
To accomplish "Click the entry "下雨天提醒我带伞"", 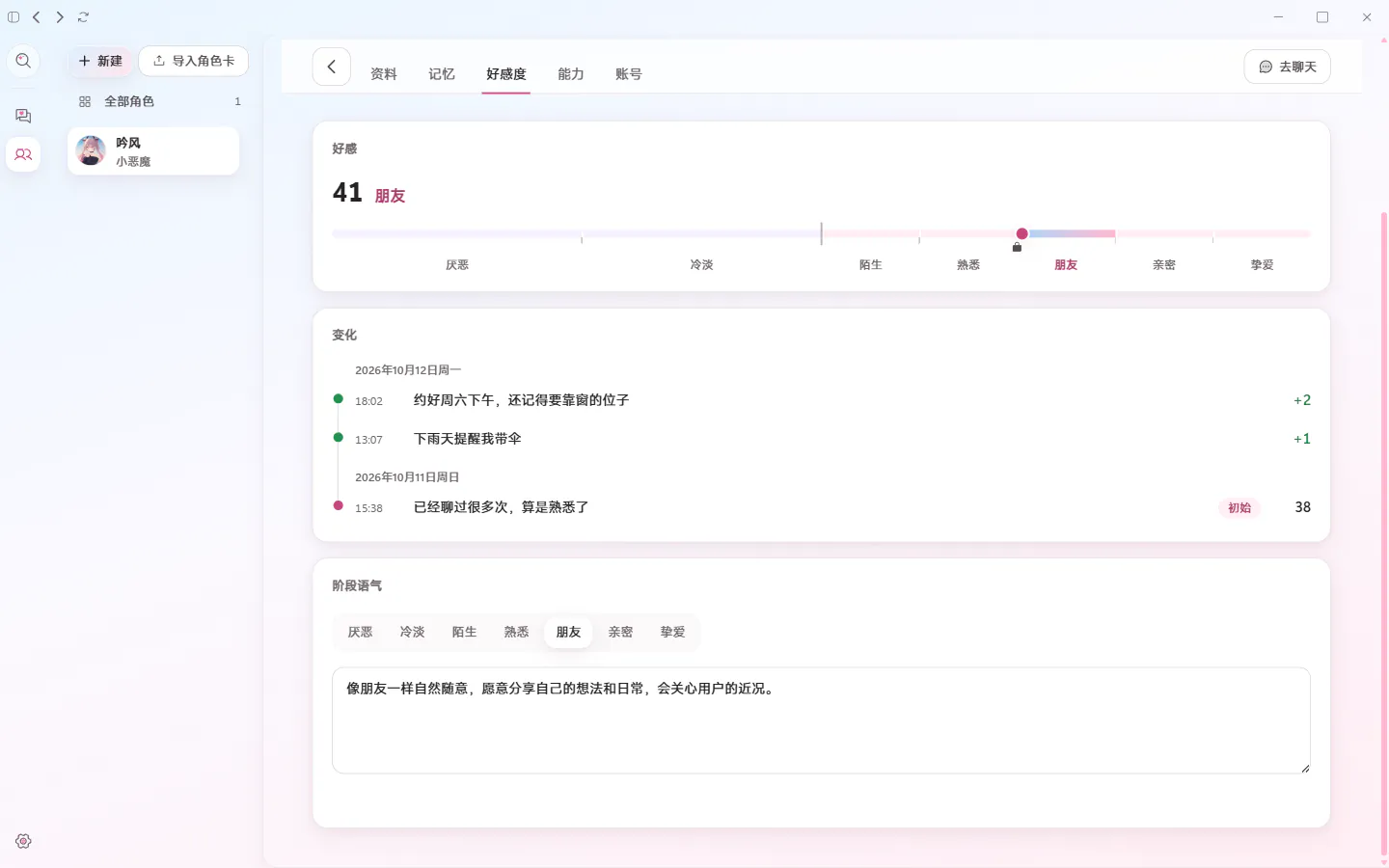I will (467, 439).
